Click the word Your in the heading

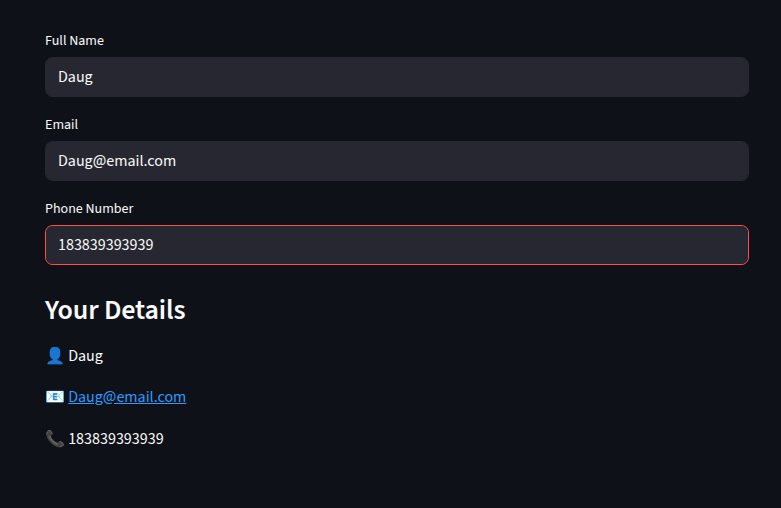[x=72, y=310]
